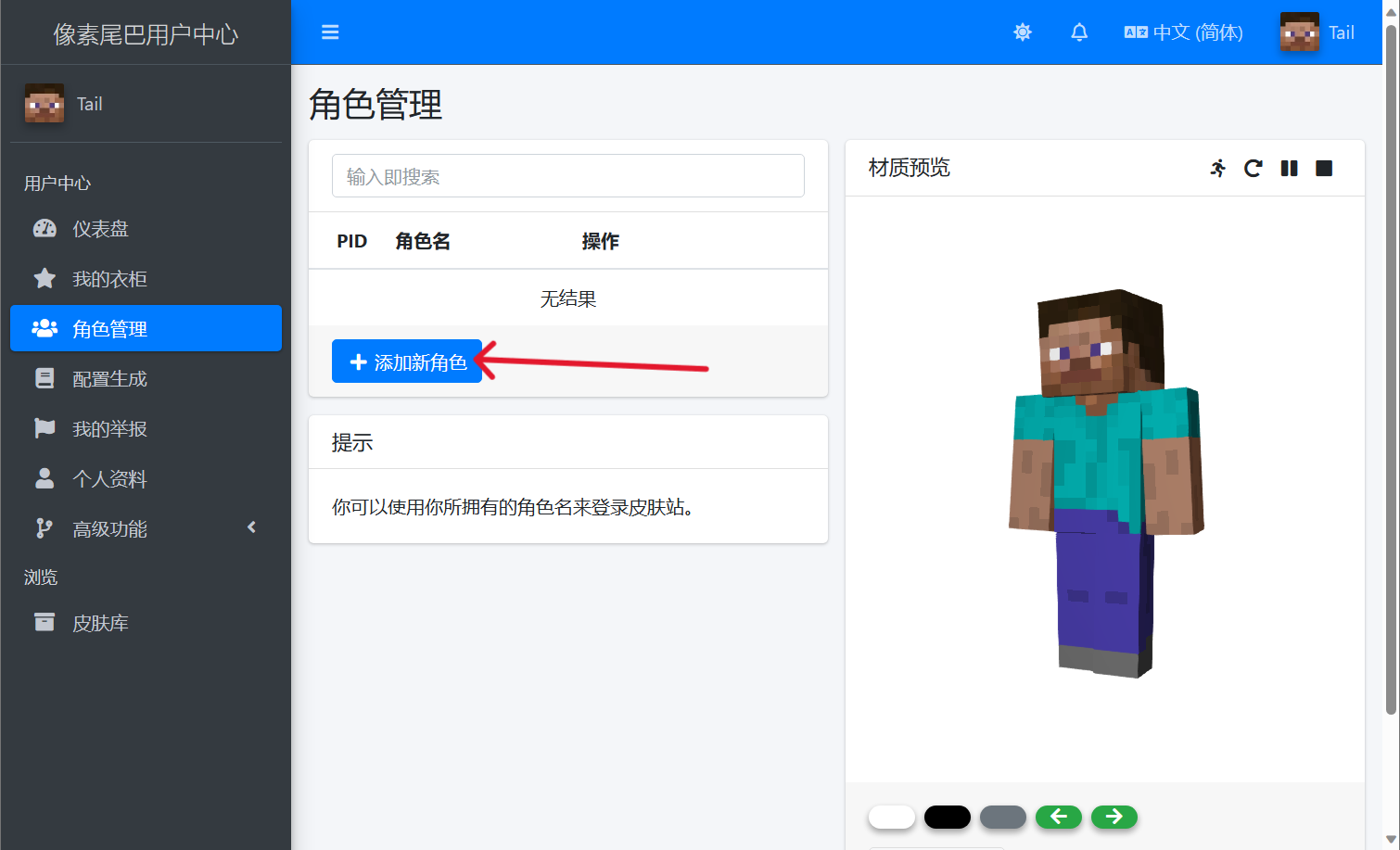Image resolution: width=1400 pixels, height=850 pixels.
Task: Pause the skin preview animation
Action: coord(1289,168)
